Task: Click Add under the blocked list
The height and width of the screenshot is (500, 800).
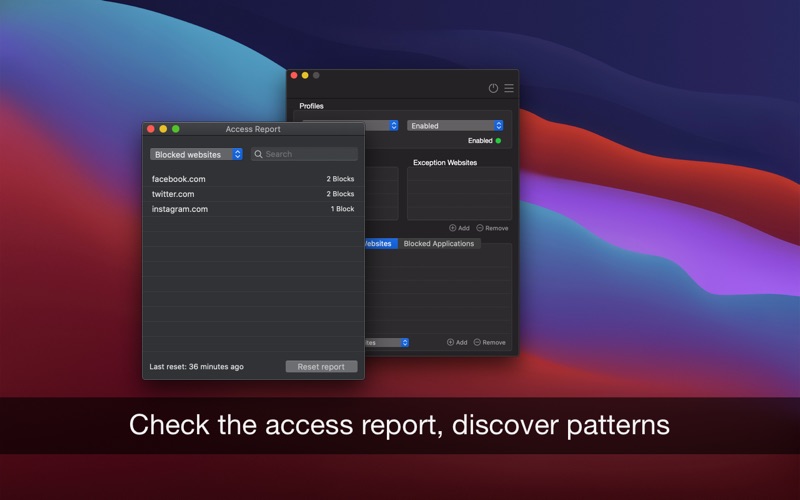Action: [457, 342]
